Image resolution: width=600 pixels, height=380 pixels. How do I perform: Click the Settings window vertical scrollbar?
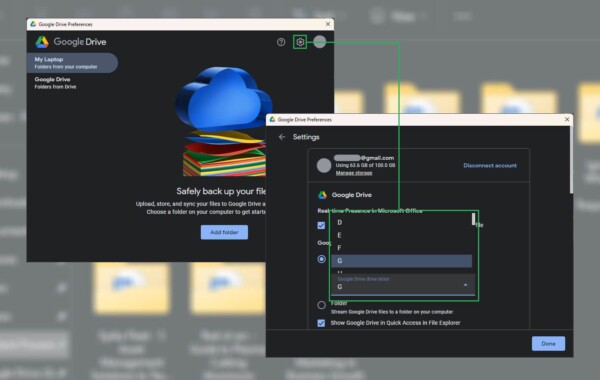(571, 160)
